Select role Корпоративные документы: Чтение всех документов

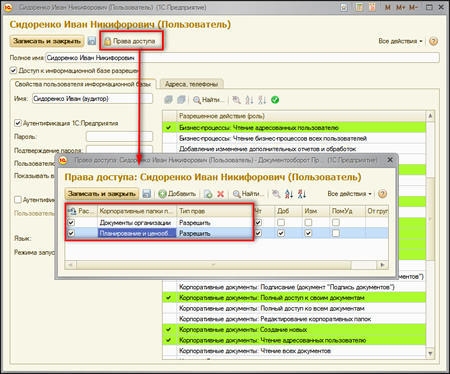click(x=294, y=351)
